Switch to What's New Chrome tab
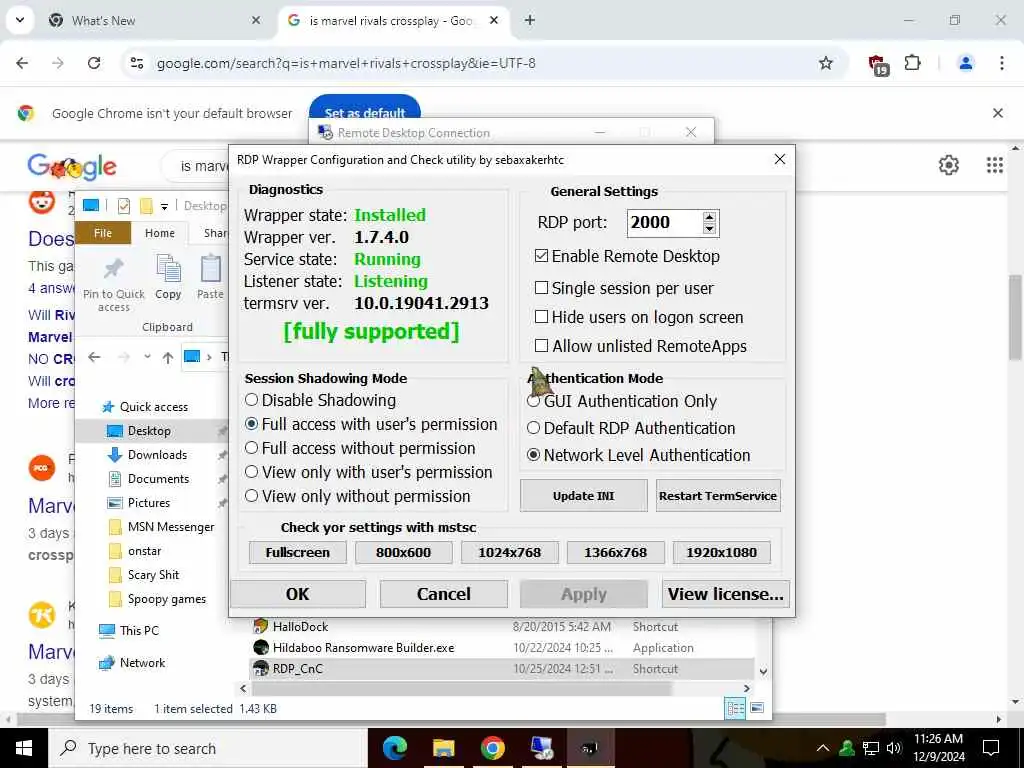1024x768 pixels. (x=155, y=21)
